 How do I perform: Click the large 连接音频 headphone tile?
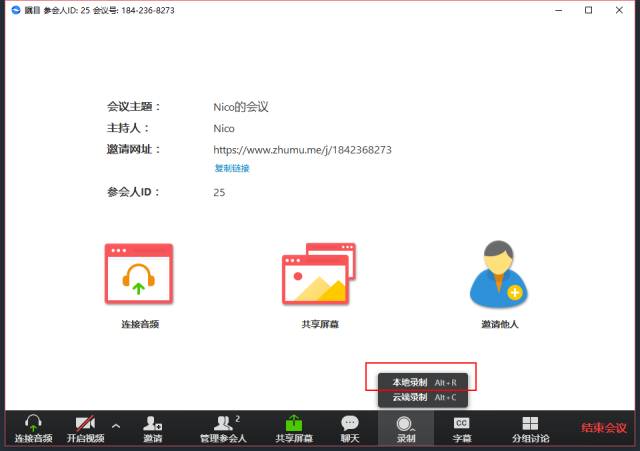[x=139, y=274]
